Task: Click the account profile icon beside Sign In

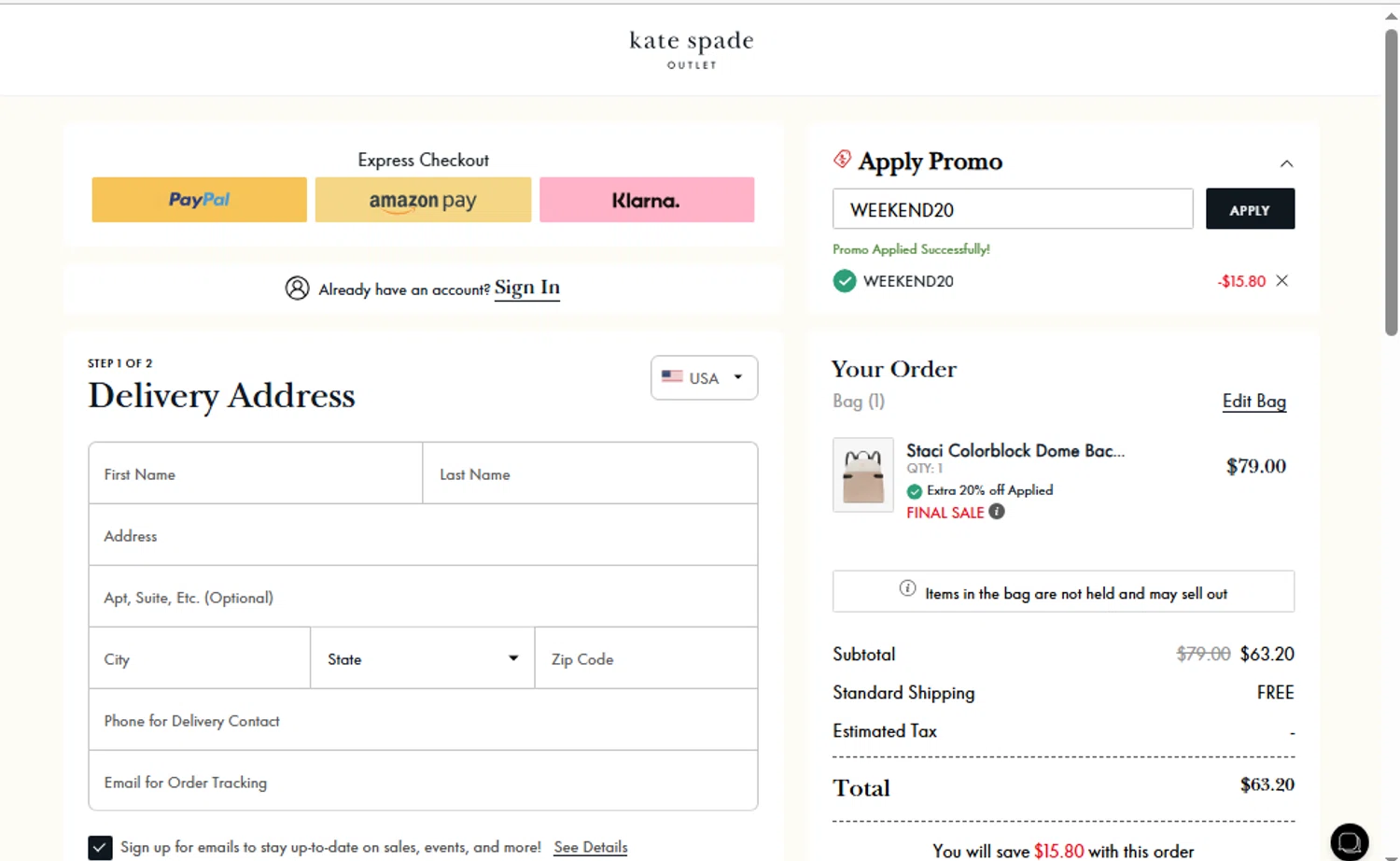Action: coord(297,288)
